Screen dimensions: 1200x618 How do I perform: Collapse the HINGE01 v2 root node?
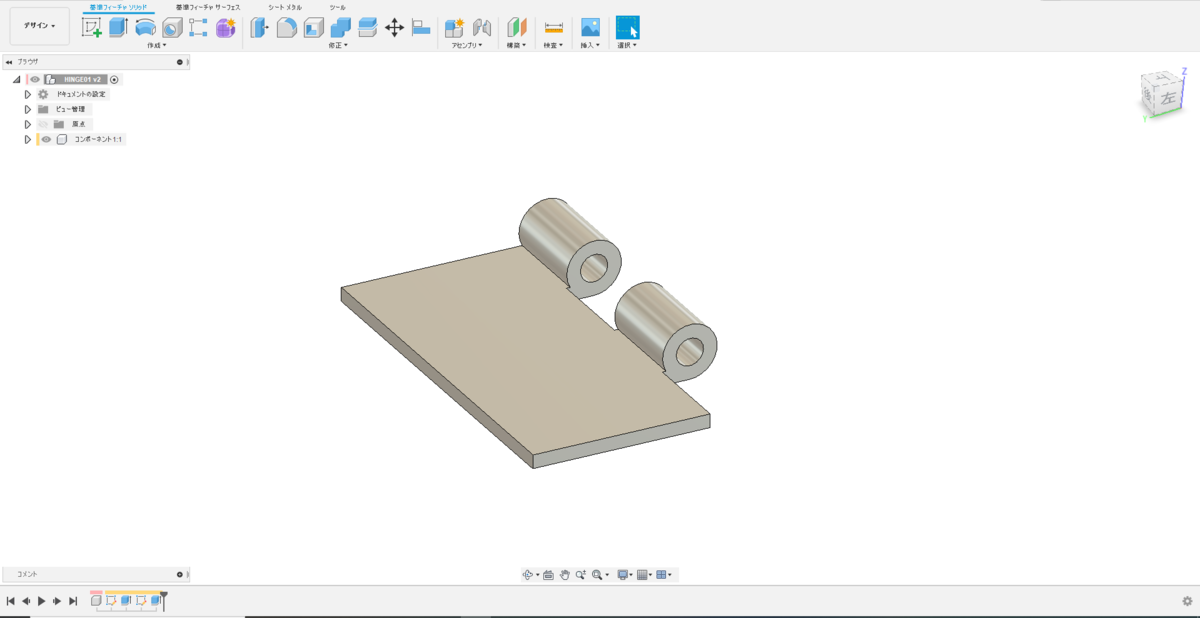[x=17, y=79]
